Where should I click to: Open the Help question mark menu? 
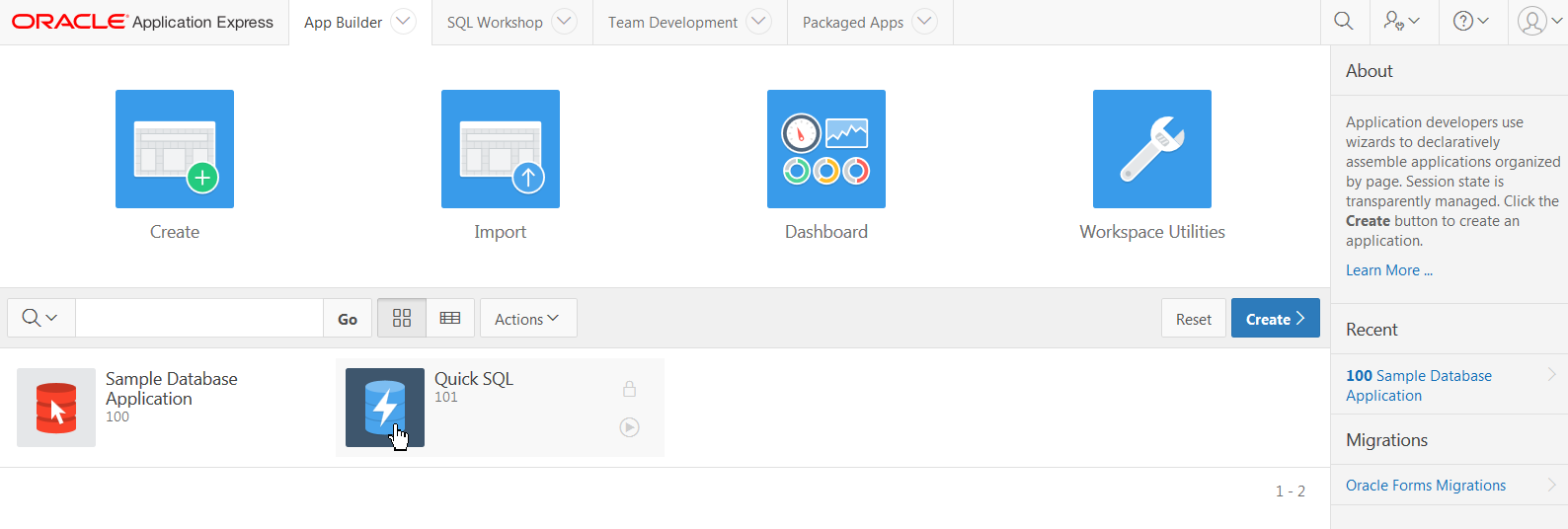1470,22
